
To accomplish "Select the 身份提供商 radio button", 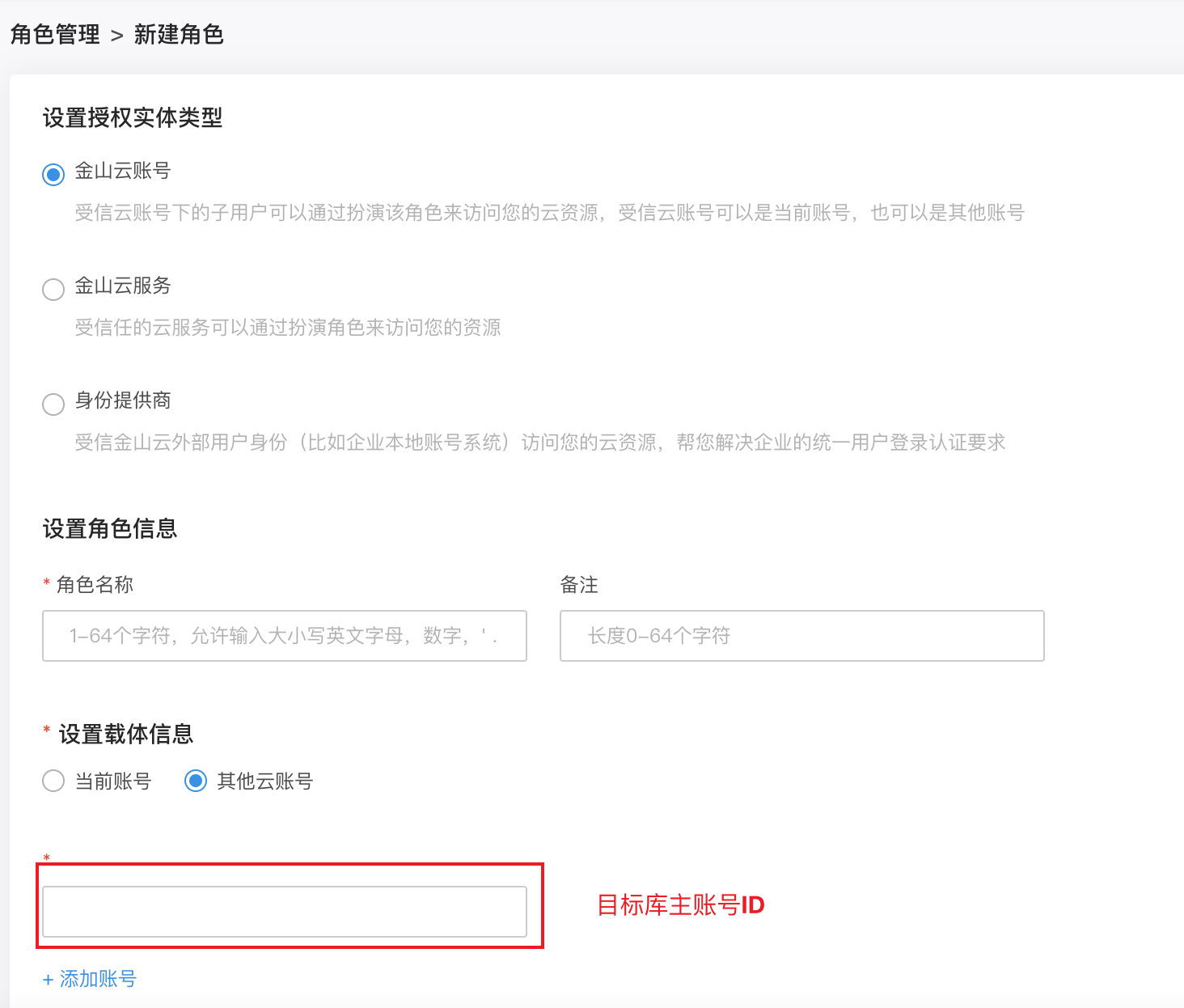I will [53, 404].
